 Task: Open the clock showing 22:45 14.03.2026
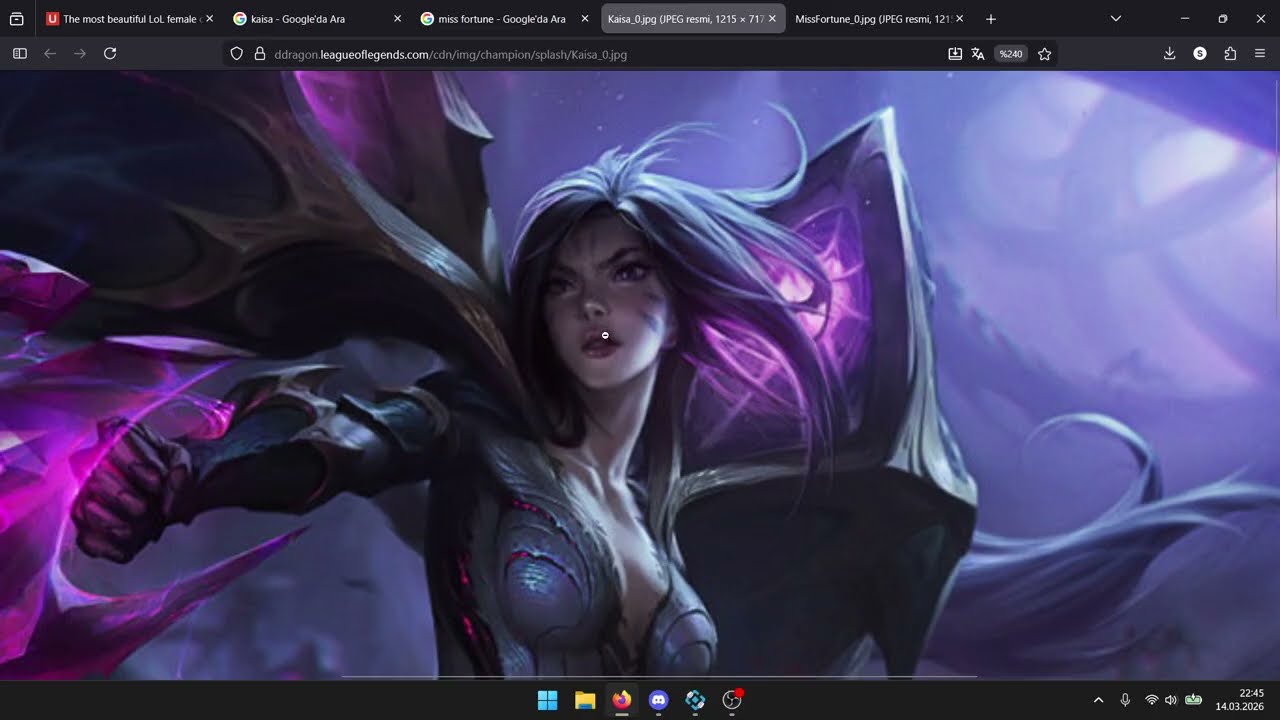tap(1240, 700)
